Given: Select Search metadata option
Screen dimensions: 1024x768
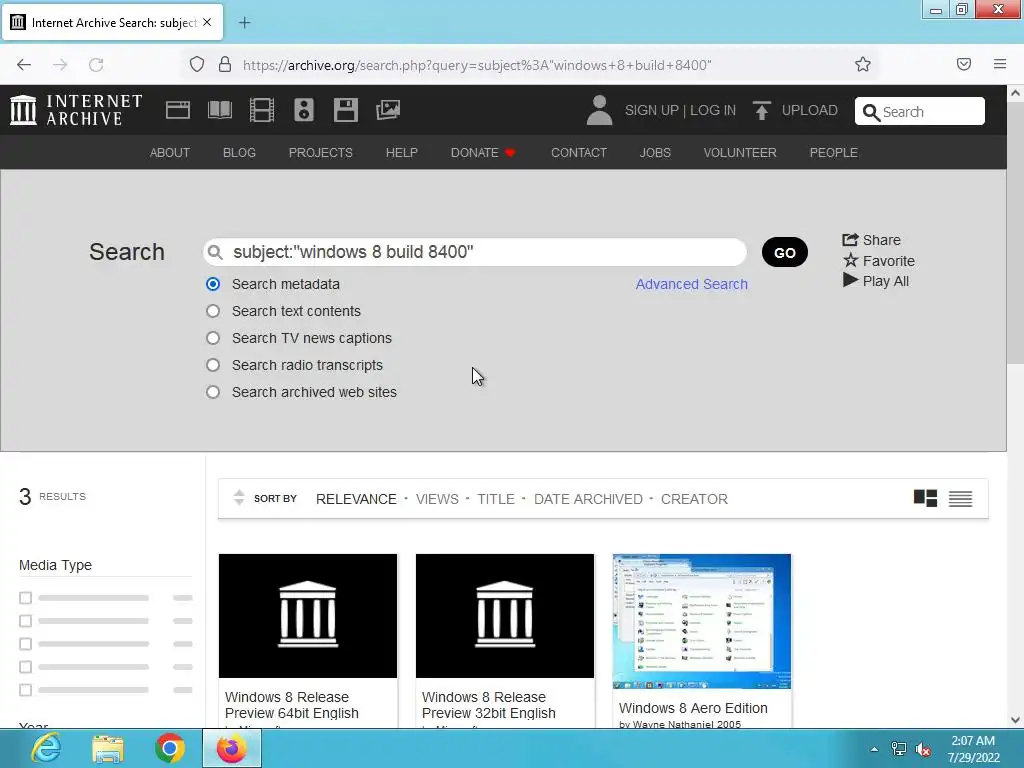Looking at the screenshot, I should (213, 284).
